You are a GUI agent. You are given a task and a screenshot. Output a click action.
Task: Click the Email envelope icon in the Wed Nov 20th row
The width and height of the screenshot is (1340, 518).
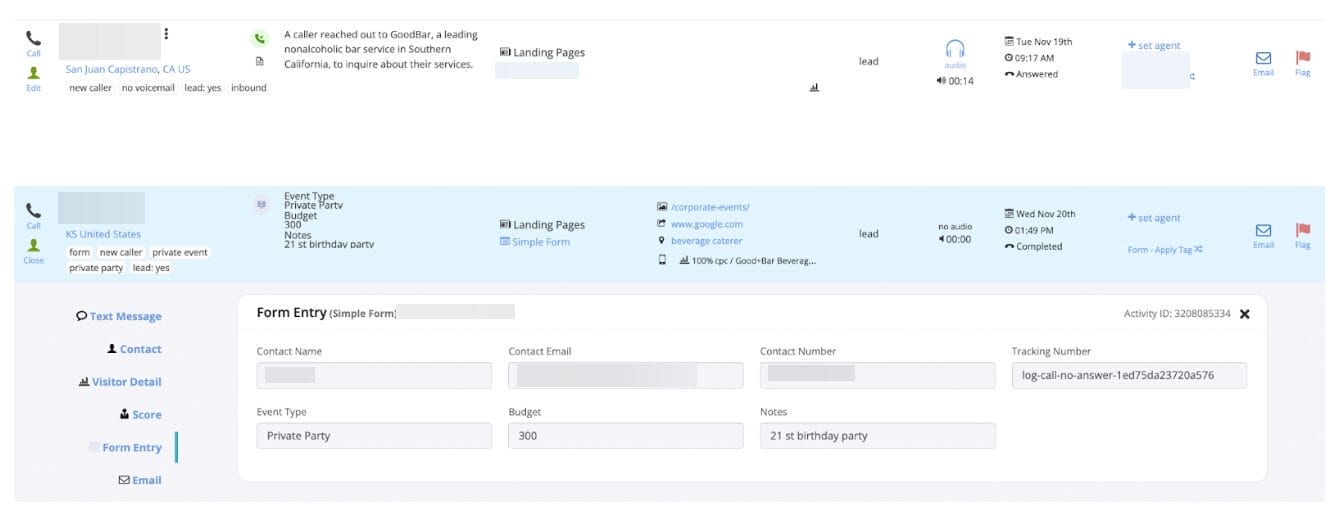point(1263,231)
